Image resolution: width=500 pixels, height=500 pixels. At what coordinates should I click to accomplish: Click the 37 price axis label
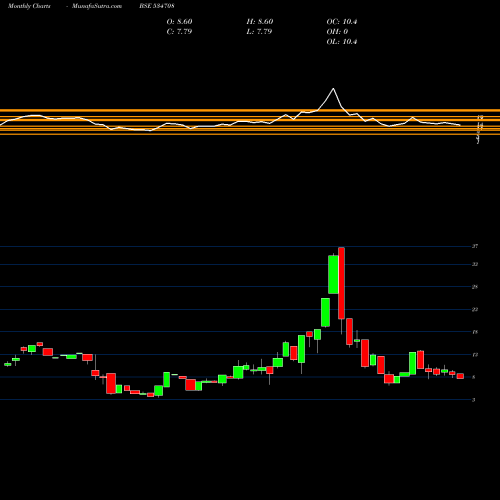pos(475,246)
